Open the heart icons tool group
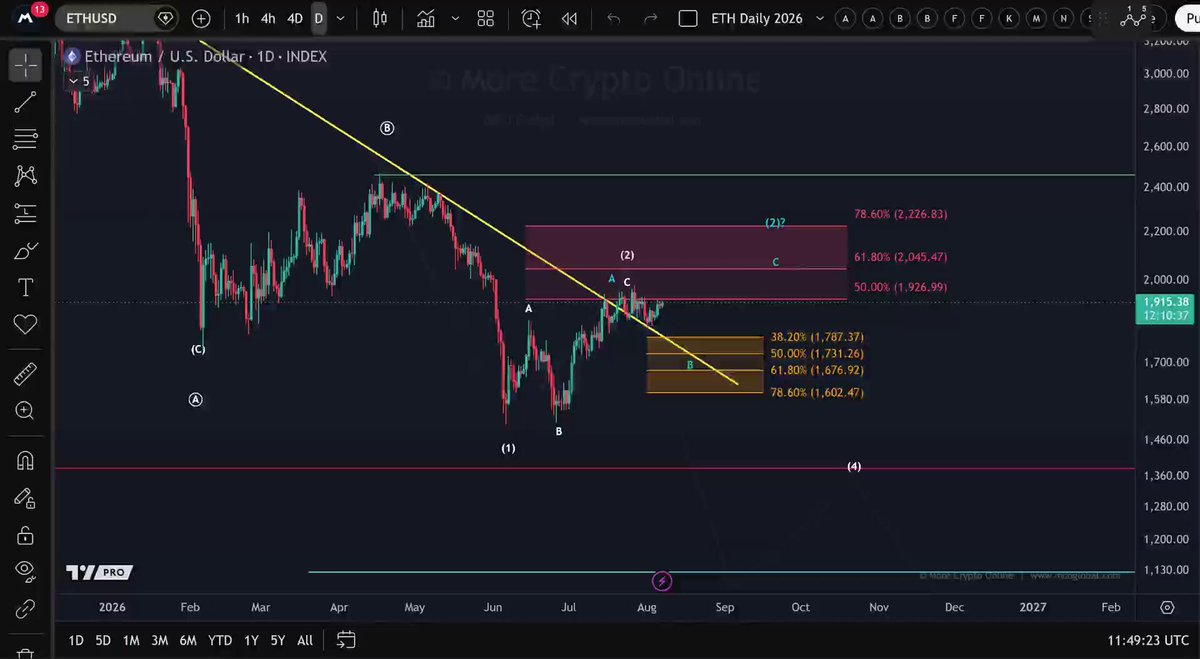 pos(25,324)
